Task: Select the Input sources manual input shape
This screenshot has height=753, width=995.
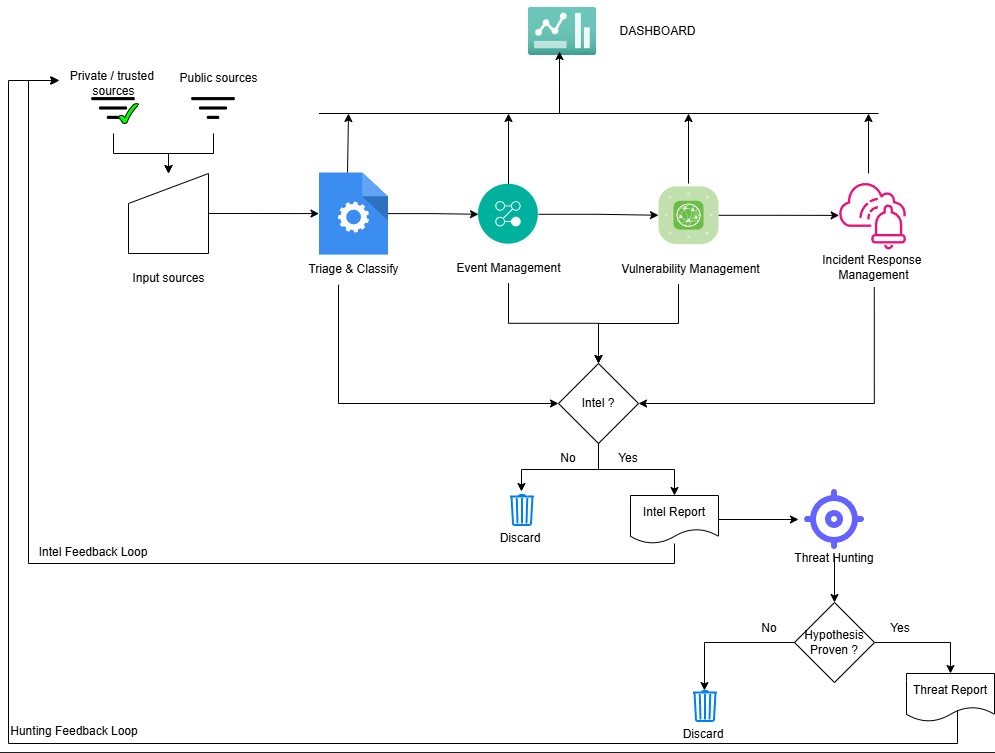Action: pos(168,216)
